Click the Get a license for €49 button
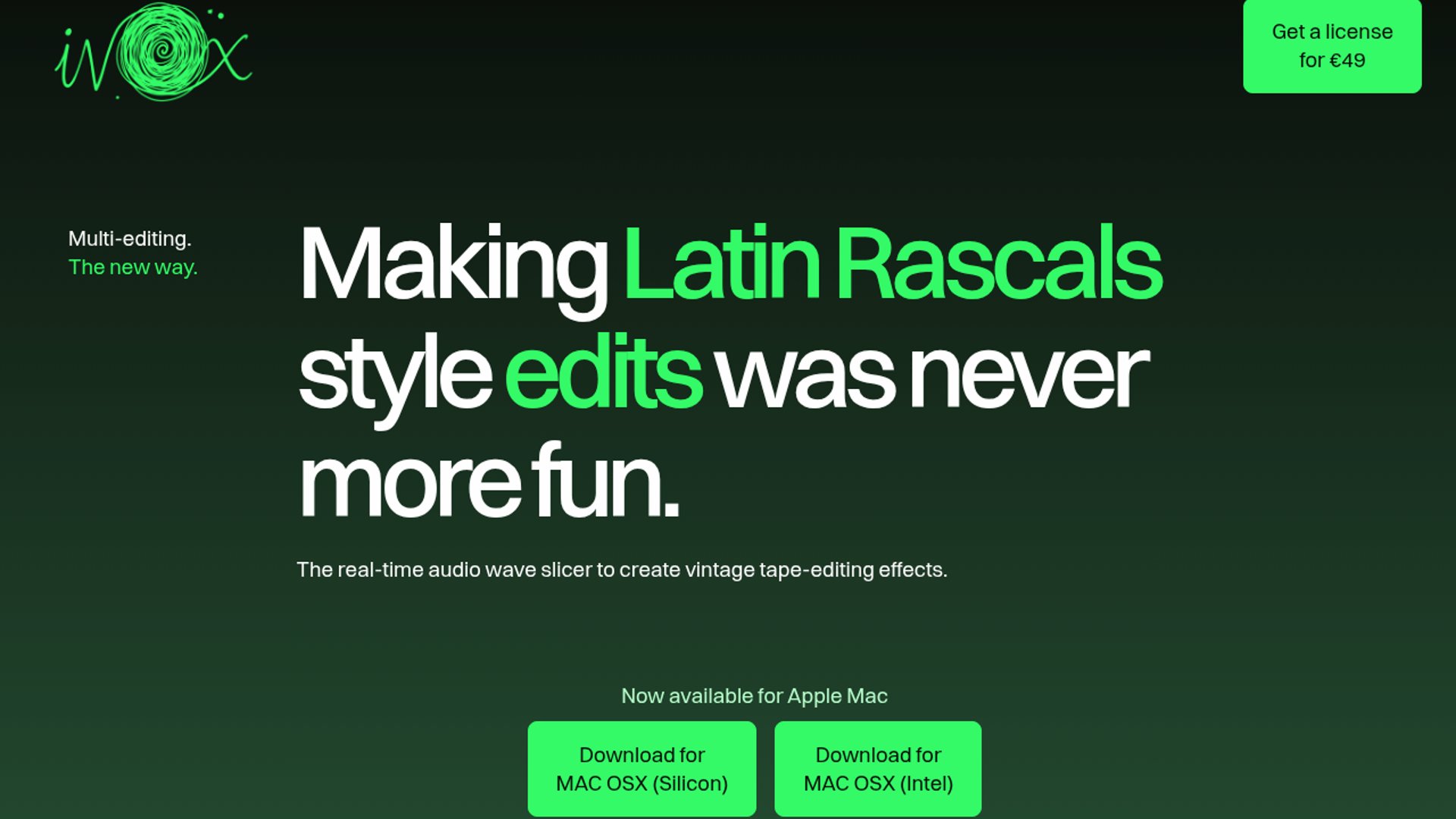This screenshot has width=1456, height=819. 1332,46
